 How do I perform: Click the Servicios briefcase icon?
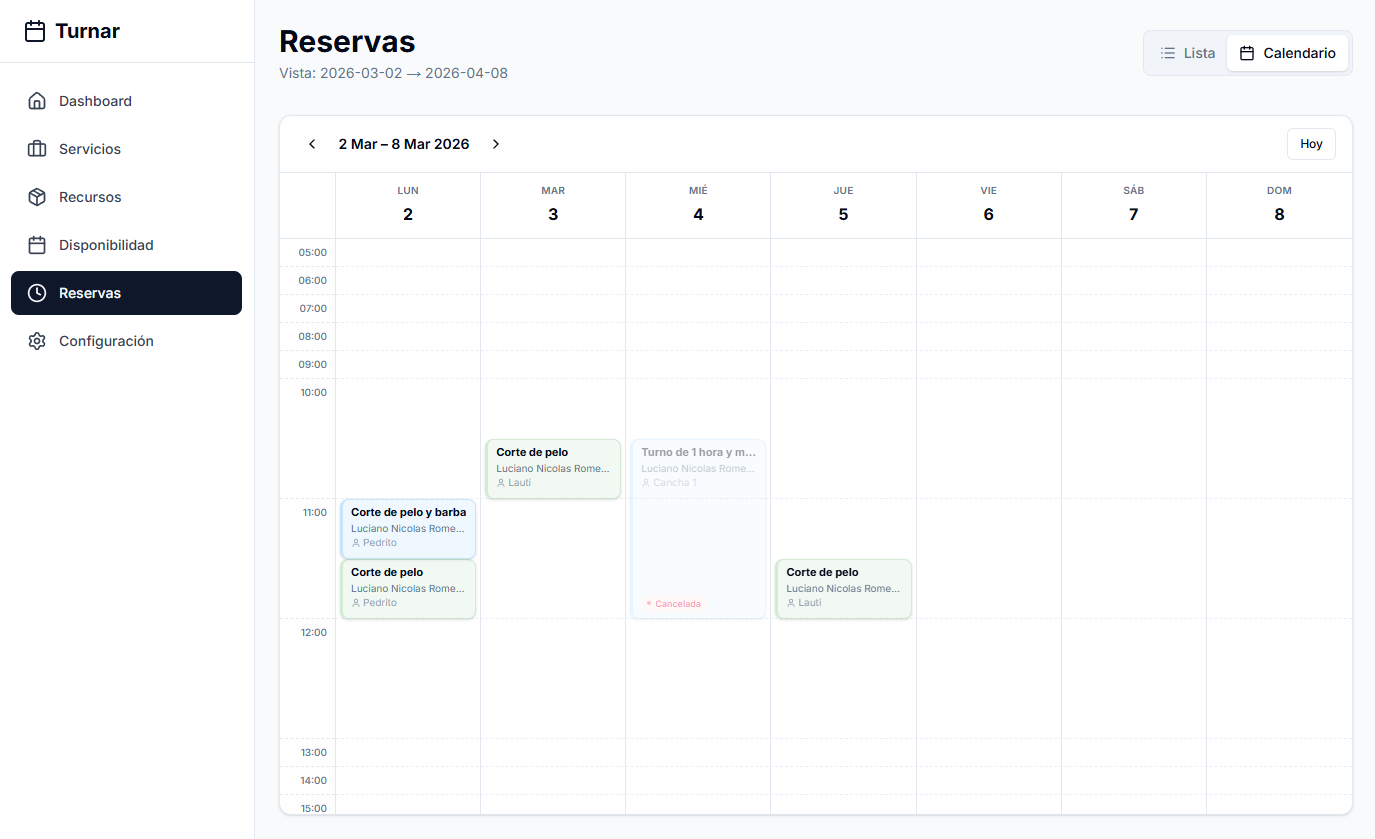(x=37, y=149)
